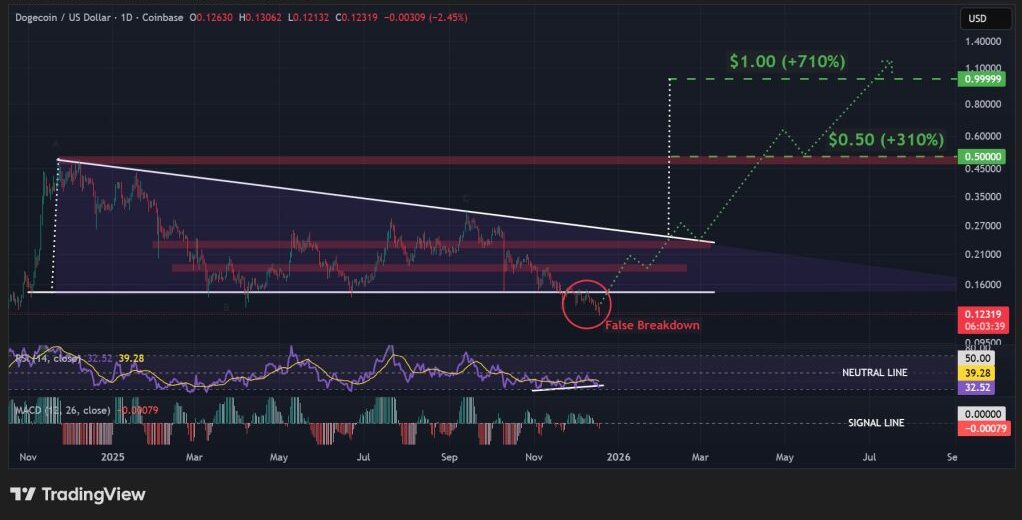Select the L0.12132 low price value
The width and height of the screenshot is (1022, 520).
coord(309,18)
